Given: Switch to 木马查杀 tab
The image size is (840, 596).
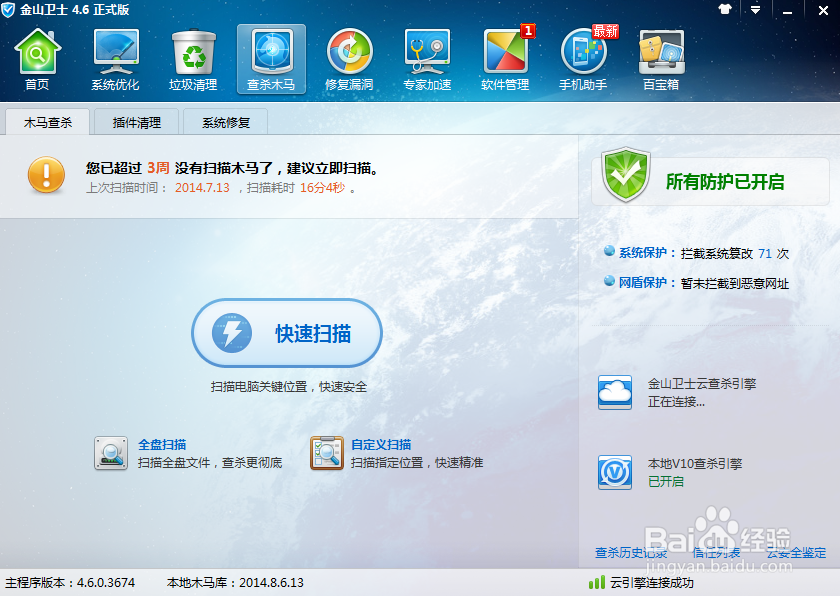Looking at the screenshot, I should (48, 123).
